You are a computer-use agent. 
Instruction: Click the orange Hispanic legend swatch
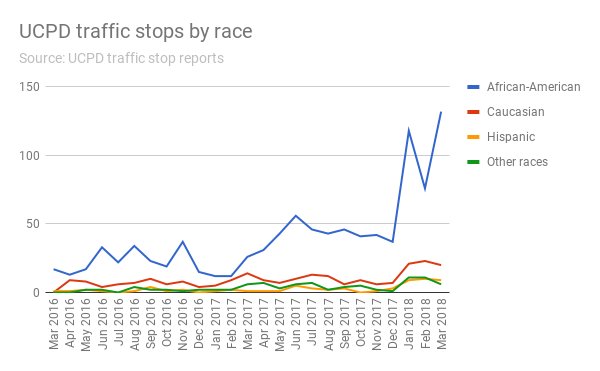tap(473, 137)
